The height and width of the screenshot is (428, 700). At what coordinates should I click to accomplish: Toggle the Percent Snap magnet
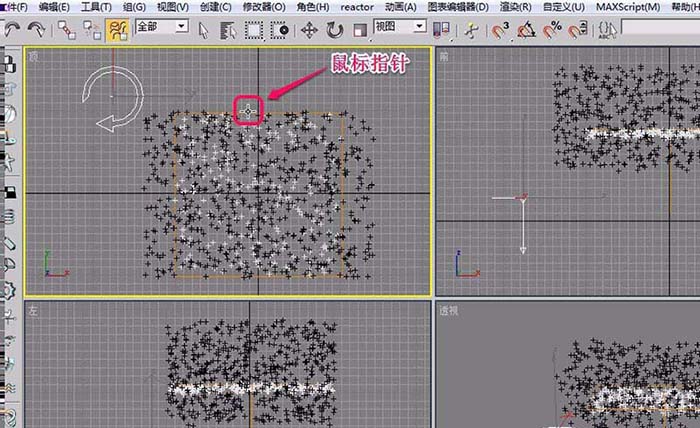552,30
